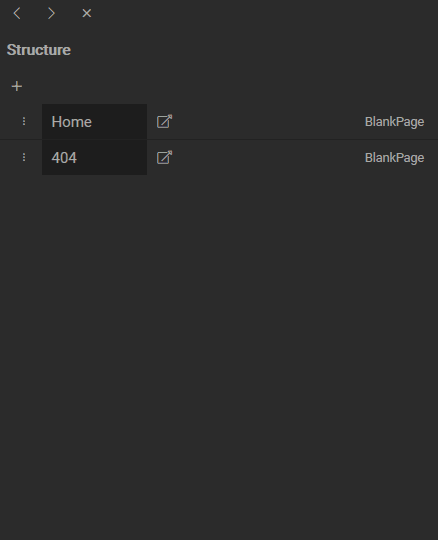Viewport: 438px width, 540px height.
Task: Open the three-dot menu for Home
Action: pos(24,122)
